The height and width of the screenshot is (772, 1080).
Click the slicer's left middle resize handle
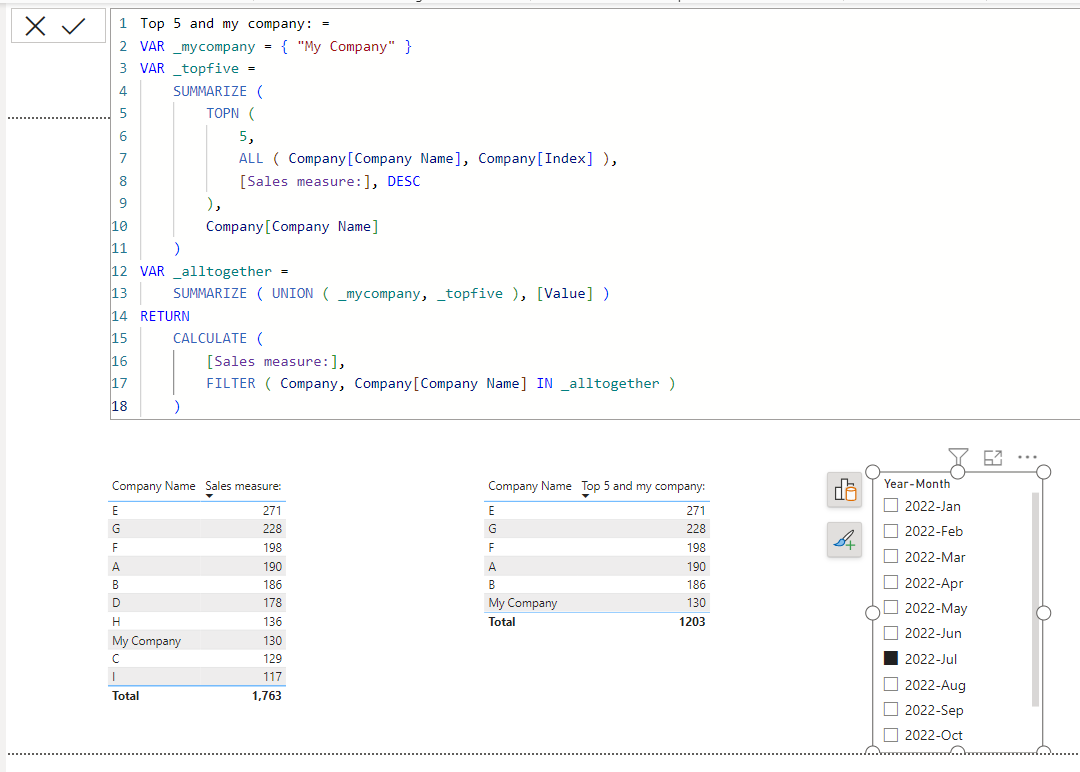(x=873, y=612)
